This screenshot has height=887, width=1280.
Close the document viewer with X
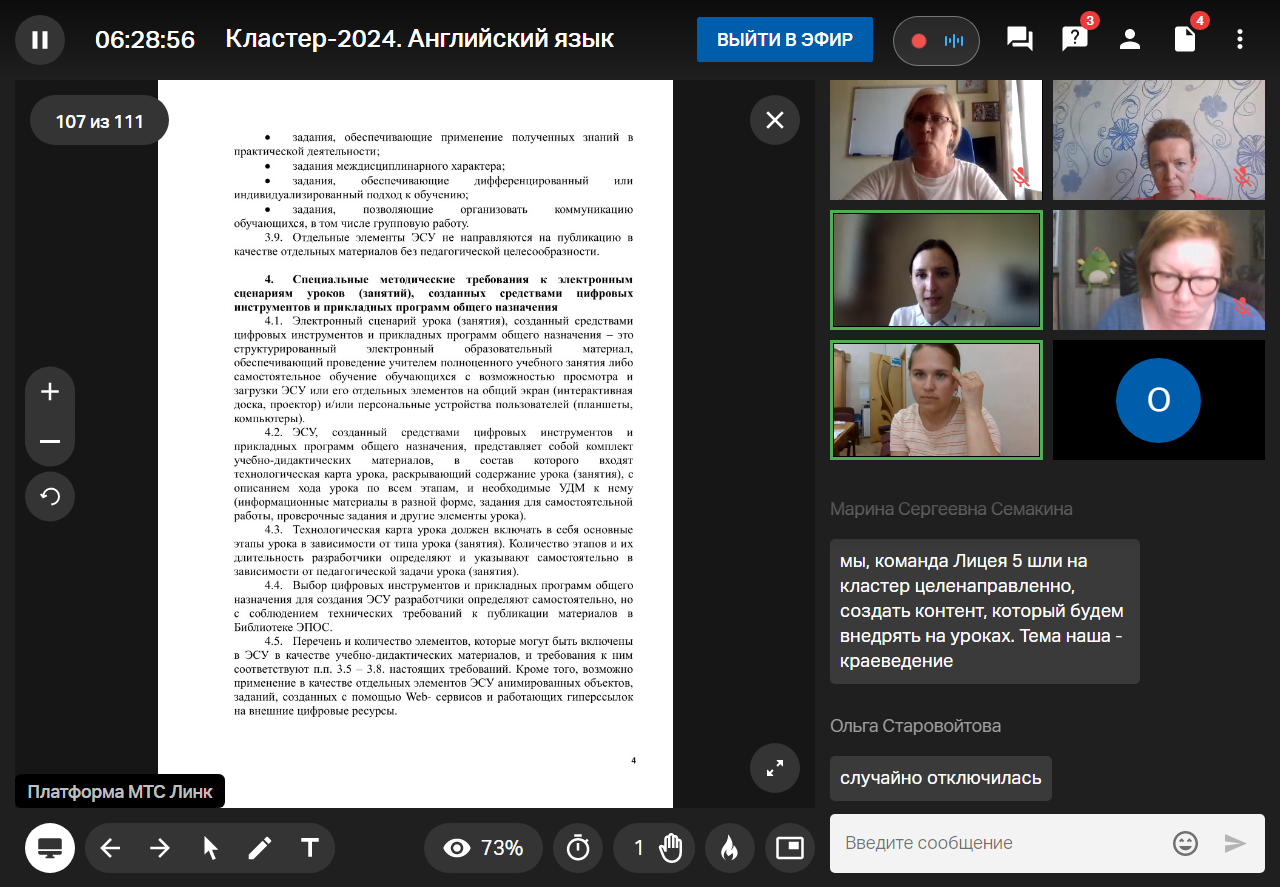[x=774, y=121]
